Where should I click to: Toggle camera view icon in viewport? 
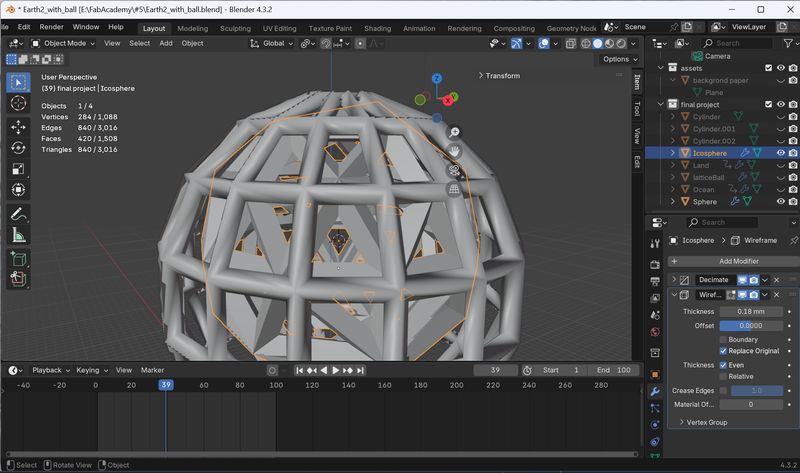pyautogui.click(x=454, y=170)
